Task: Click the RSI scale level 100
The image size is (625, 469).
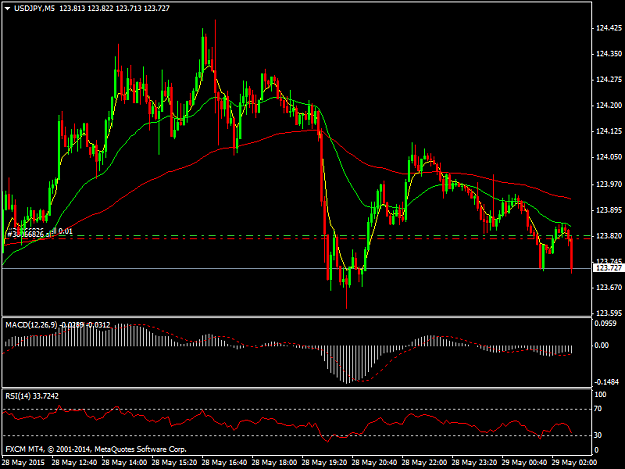Action: coord(600,395)
